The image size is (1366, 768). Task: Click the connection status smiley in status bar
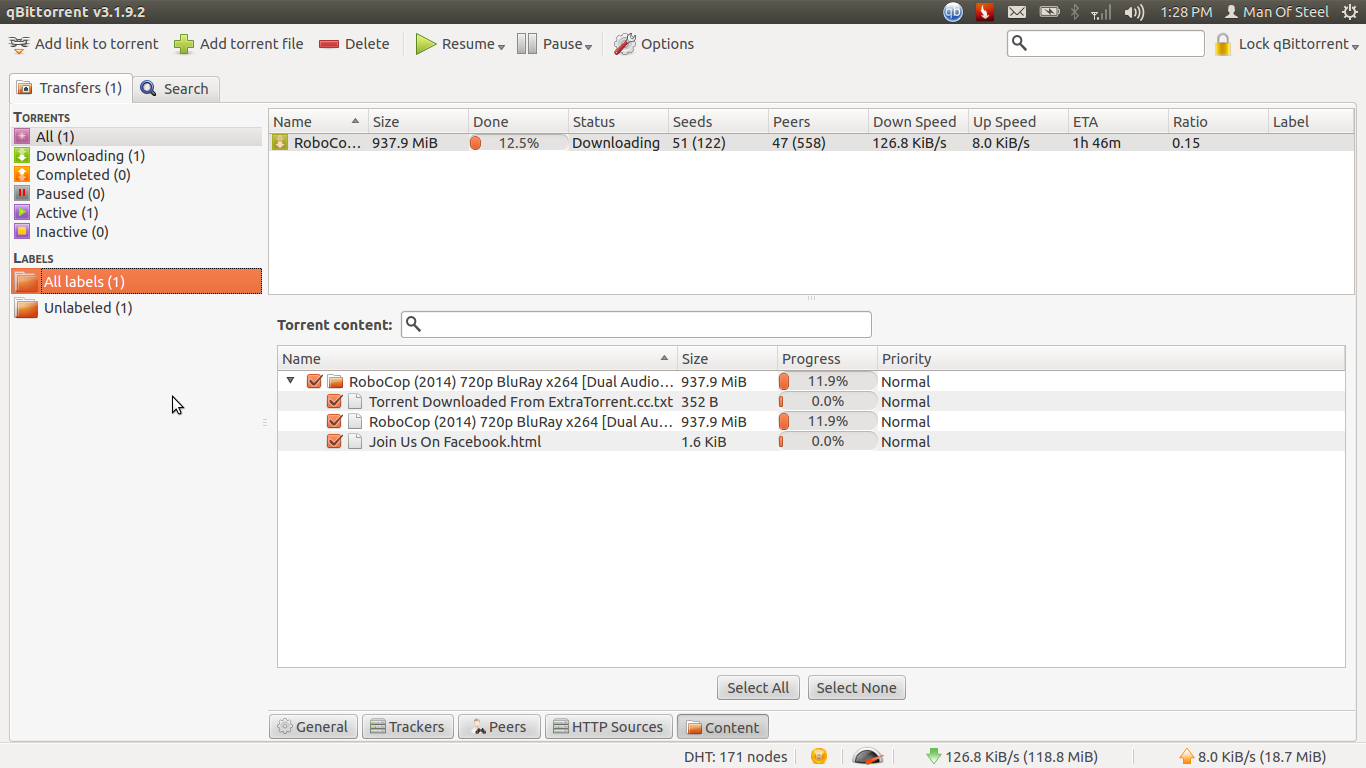[x=818, y=756]
